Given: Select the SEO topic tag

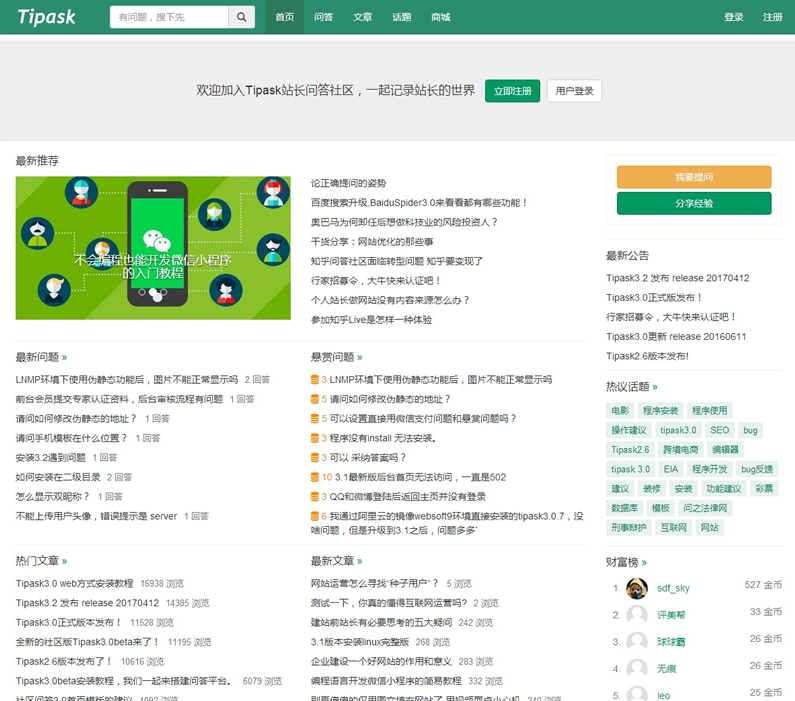Looking at the screenshot, I should (719, 430).
